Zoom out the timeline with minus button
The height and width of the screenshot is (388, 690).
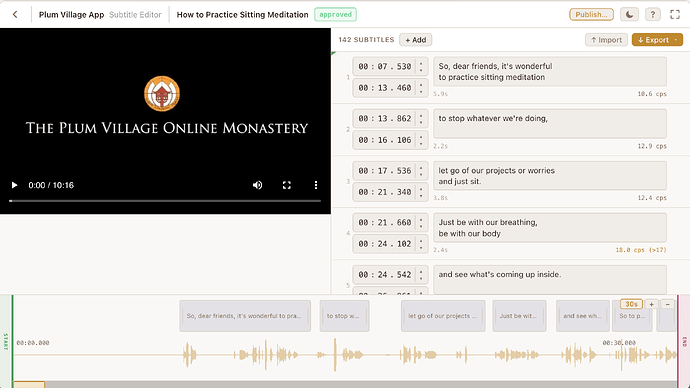[668, 304]
